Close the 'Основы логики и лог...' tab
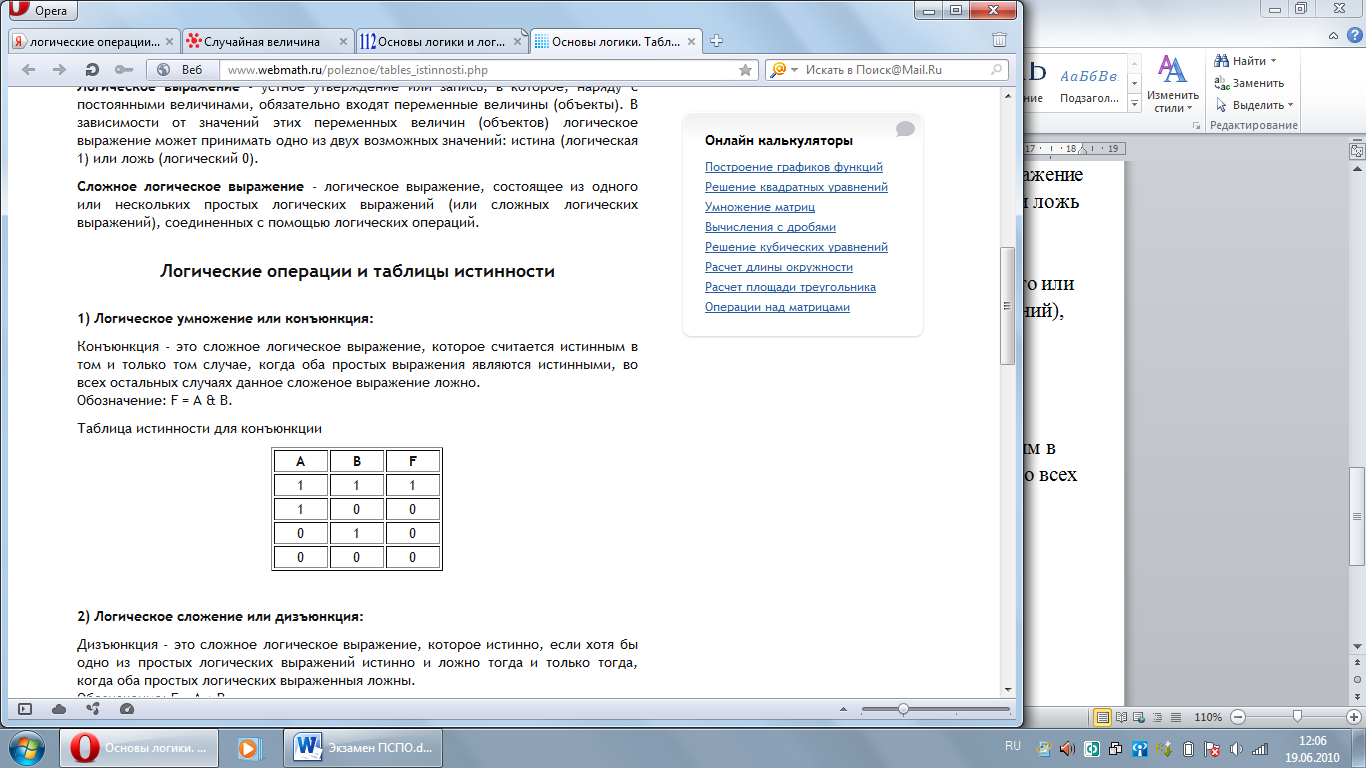Image resolution: width=1366 pixels, height=768 pixels. click(x=518, y=42)
